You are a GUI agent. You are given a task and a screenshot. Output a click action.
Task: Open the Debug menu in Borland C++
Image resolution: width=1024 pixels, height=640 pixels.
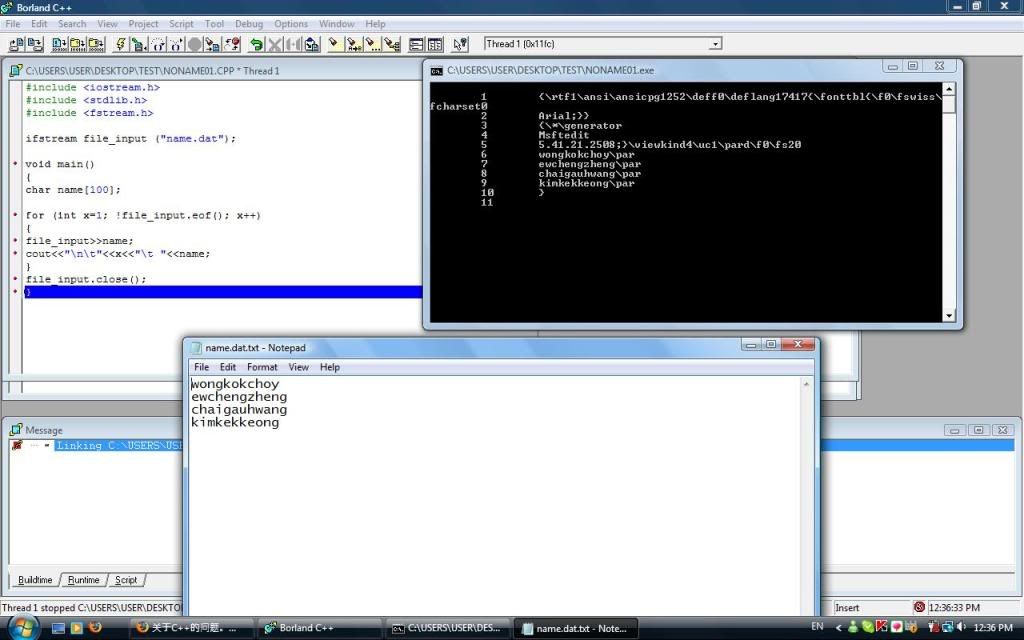249,24
